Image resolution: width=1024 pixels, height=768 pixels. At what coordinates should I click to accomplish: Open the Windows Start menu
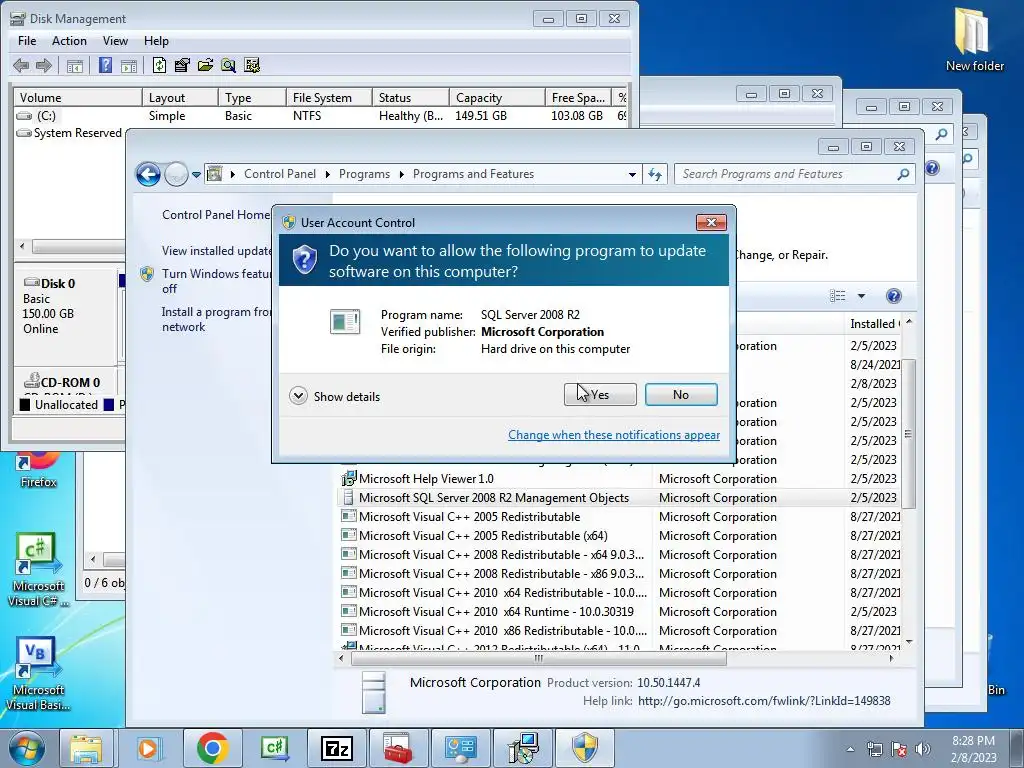[x=27, y=748]
